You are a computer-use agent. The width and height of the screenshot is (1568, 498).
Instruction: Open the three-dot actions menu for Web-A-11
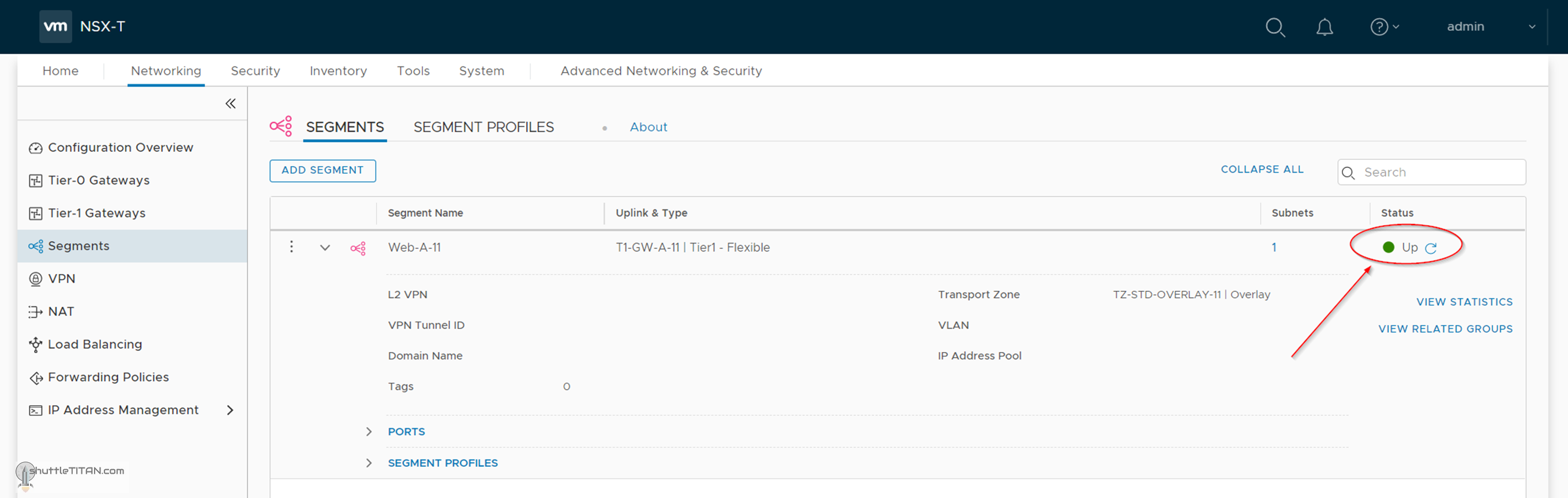(291, 246)
